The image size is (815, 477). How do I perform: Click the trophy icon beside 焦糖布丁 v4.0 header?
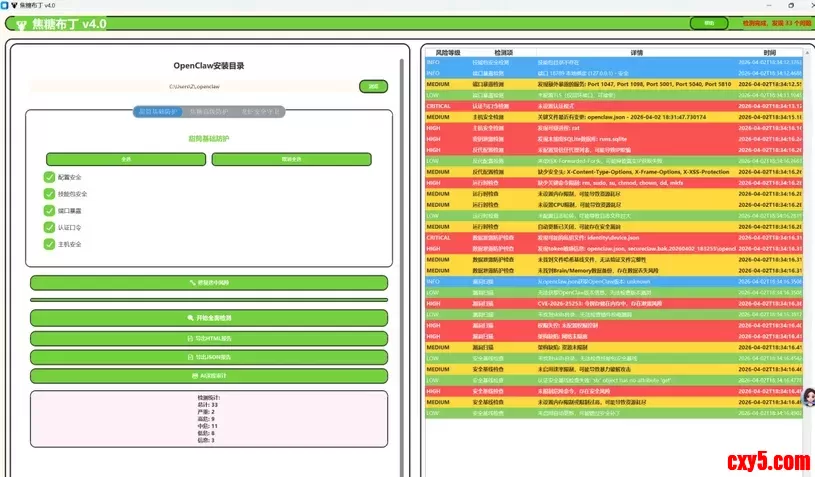[21, 24]
